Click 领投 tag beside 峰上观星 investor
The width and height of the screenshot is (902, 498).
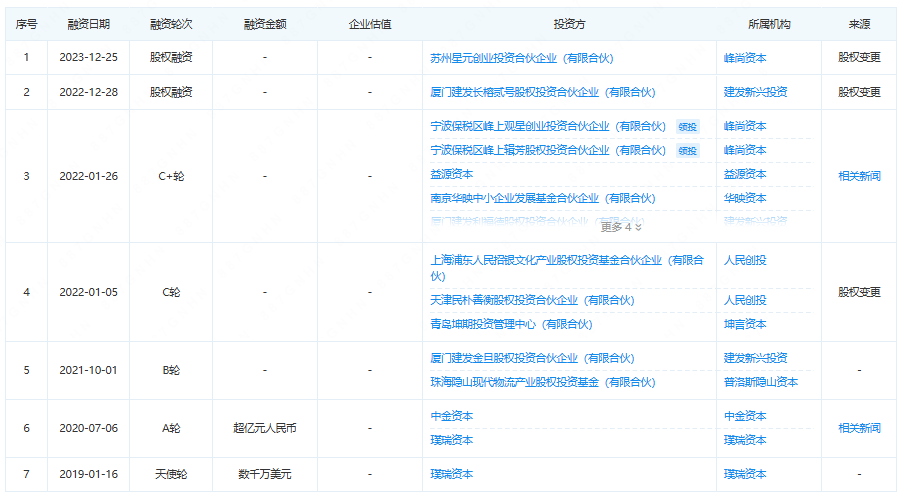(687, 127)
